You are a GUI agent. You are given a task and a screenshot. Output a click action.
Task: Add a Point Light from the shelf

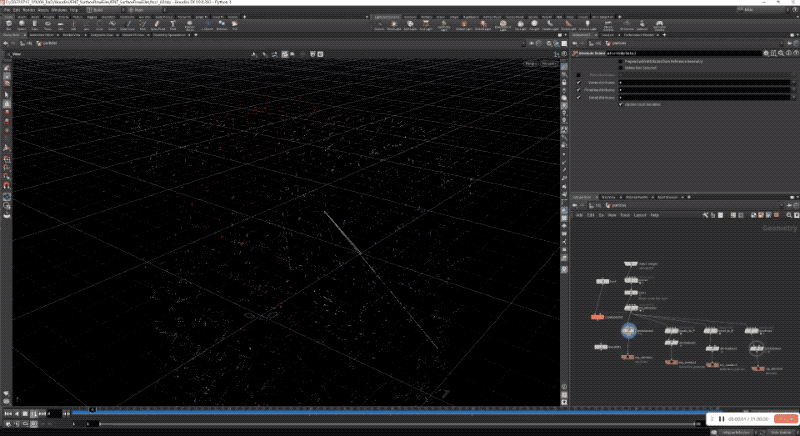click(394, 23)
